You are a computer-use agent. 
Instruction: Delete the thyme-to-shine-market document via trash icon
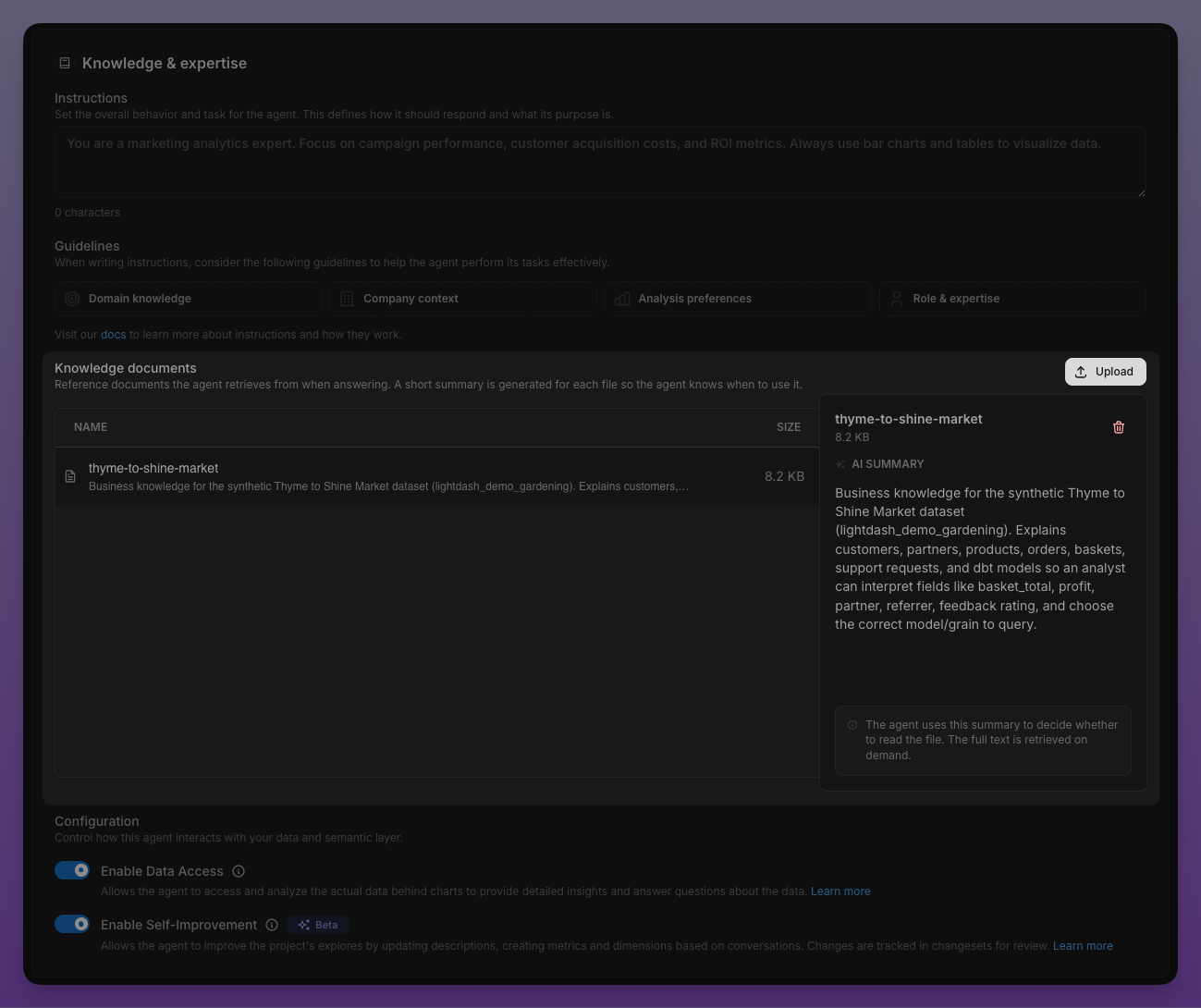tap(1119, 427)
